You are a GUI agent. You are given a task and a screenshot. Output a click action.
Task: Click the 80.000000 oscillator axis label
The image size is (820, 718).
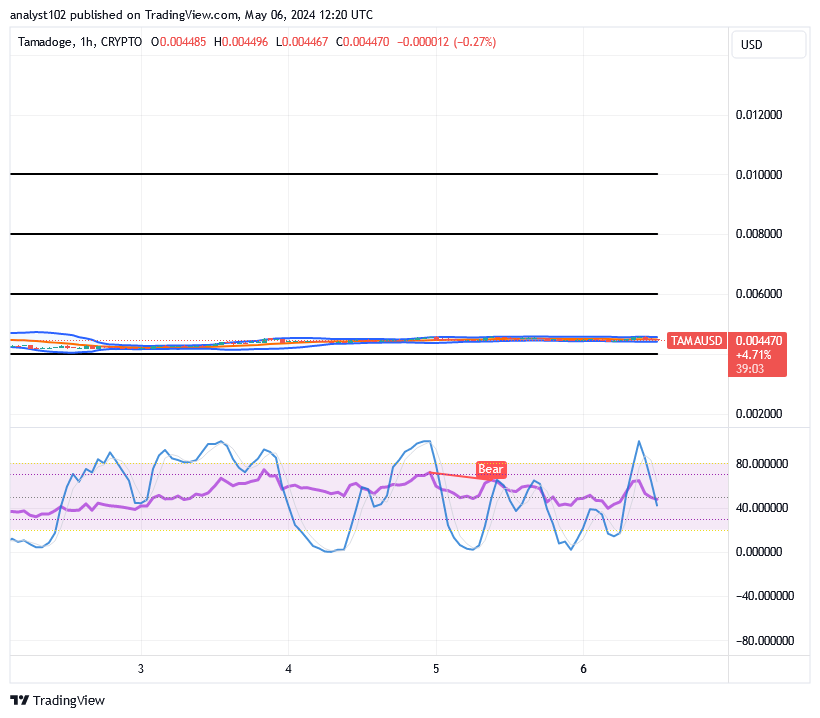[x=762, y=464]
